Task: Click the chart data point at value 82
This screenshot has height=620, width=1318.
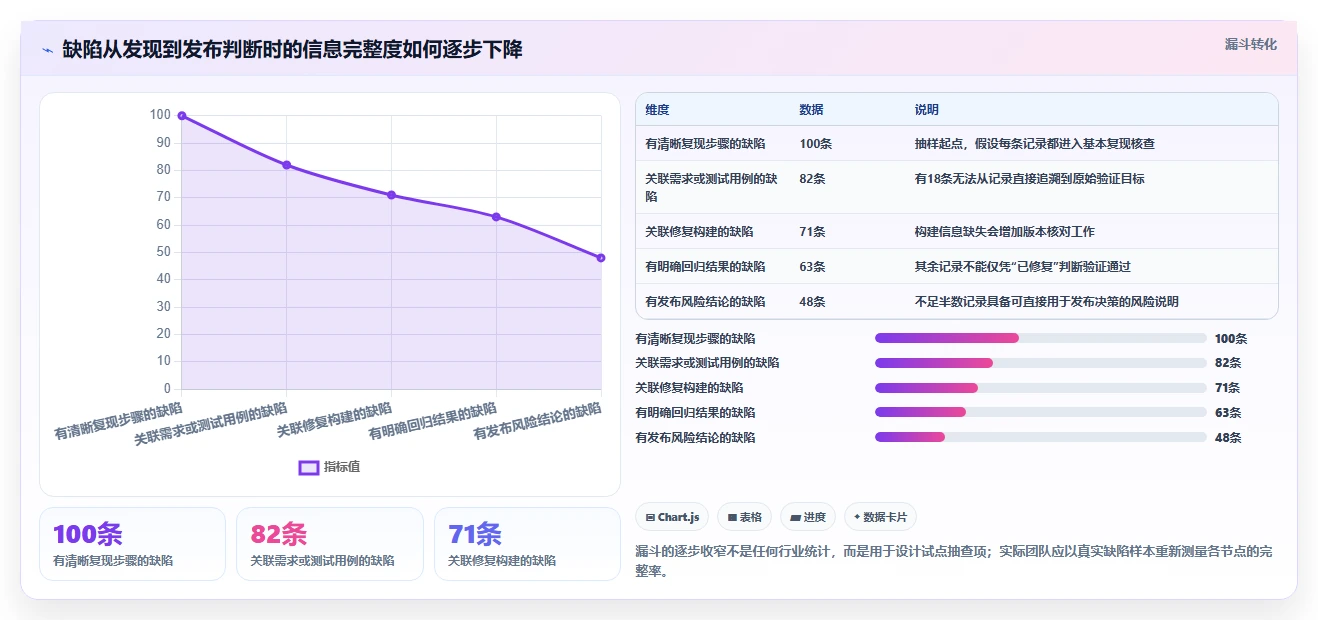Action: [287, 165]
